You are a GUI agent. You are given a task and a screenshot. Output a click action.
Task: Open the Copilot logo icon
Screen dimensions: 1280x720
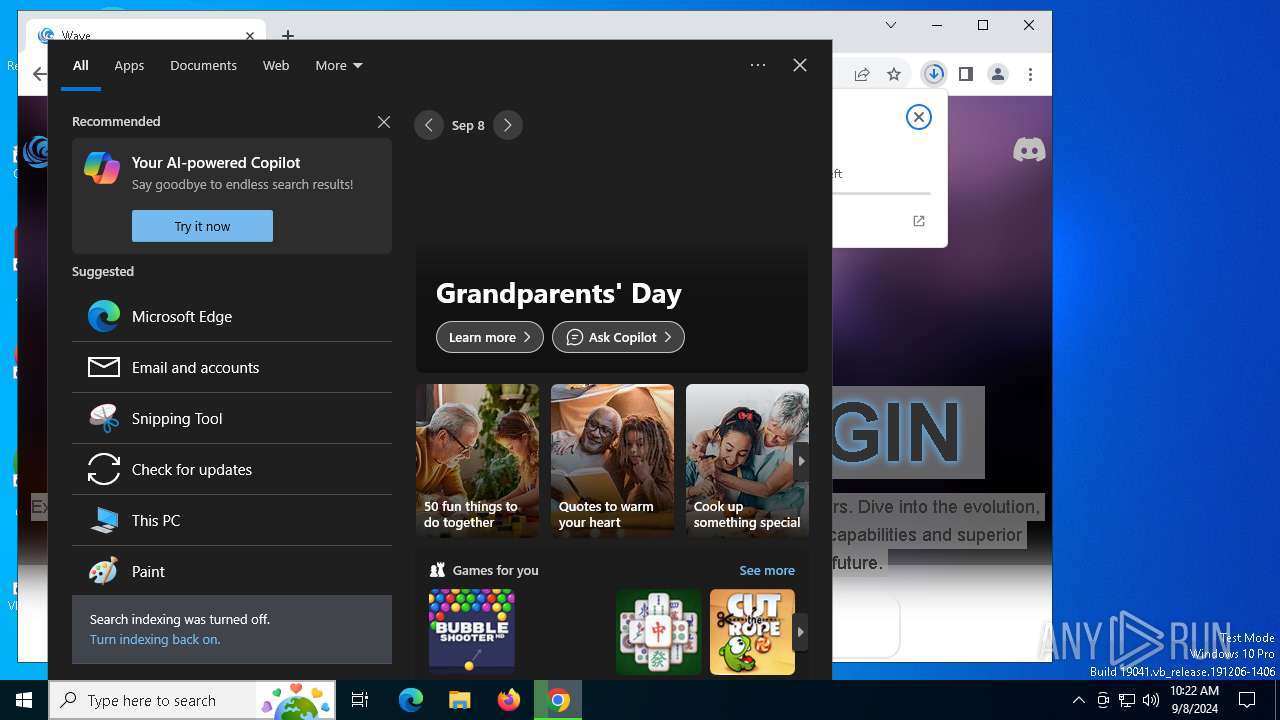[102, 168]
